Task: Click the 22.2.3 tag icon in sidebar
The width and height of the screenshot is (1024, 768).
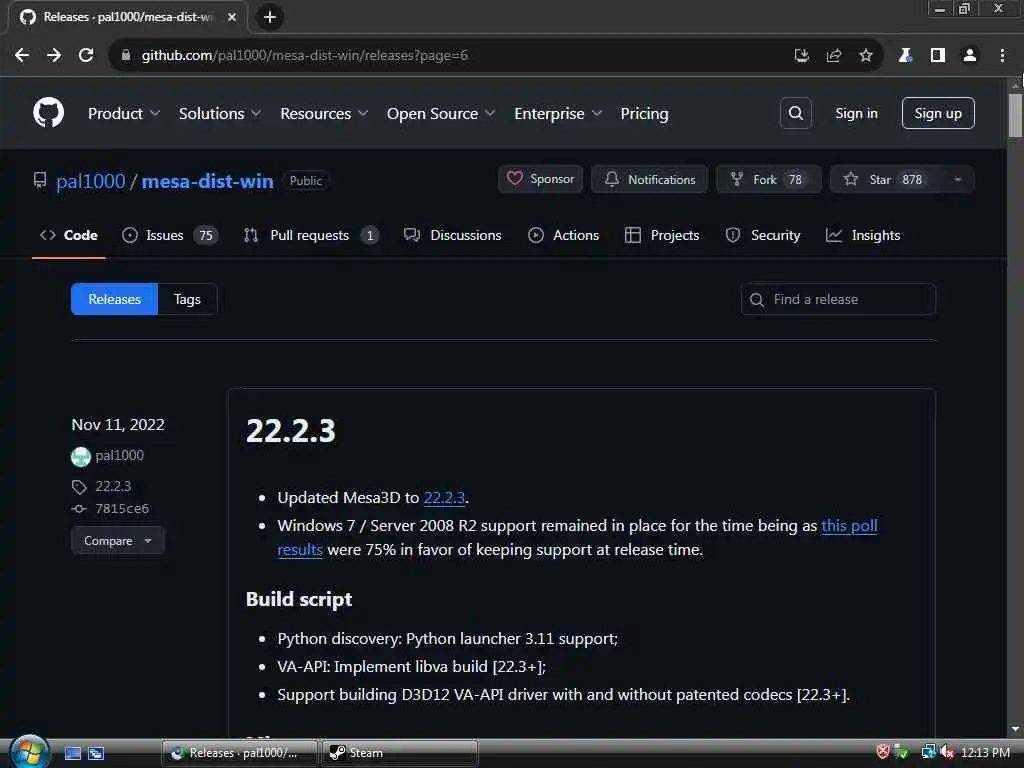Action: (x=78, y=487)
